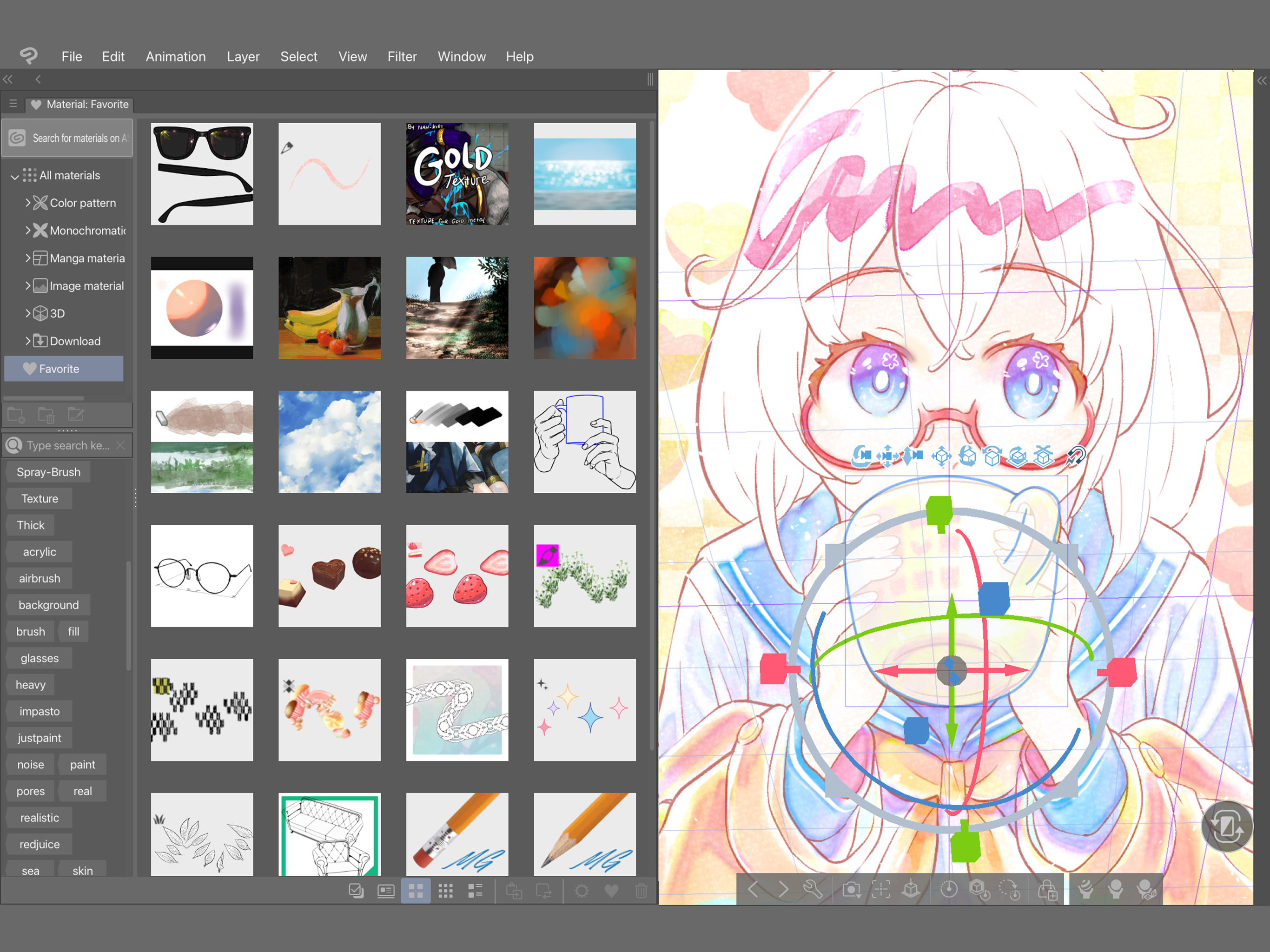
Task: Collapse the All materials tree
Action: tap(15, 176)
